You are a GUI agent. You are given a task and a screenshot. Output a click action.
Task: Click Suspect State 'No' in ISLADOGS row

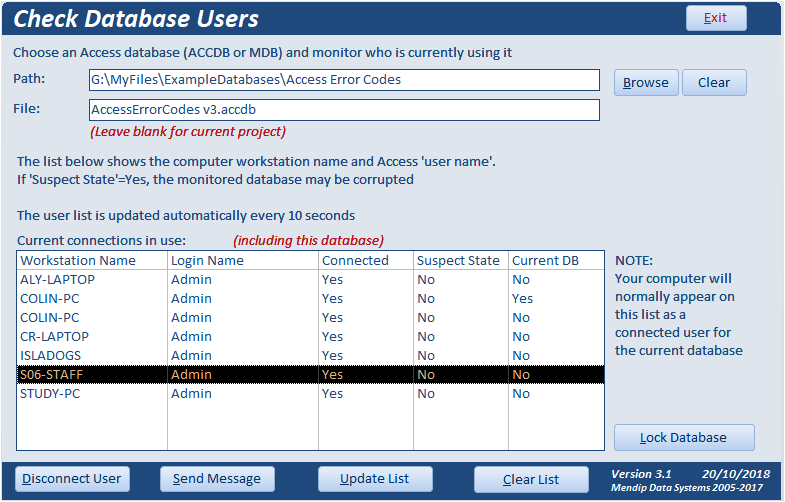tap(426, 356)
